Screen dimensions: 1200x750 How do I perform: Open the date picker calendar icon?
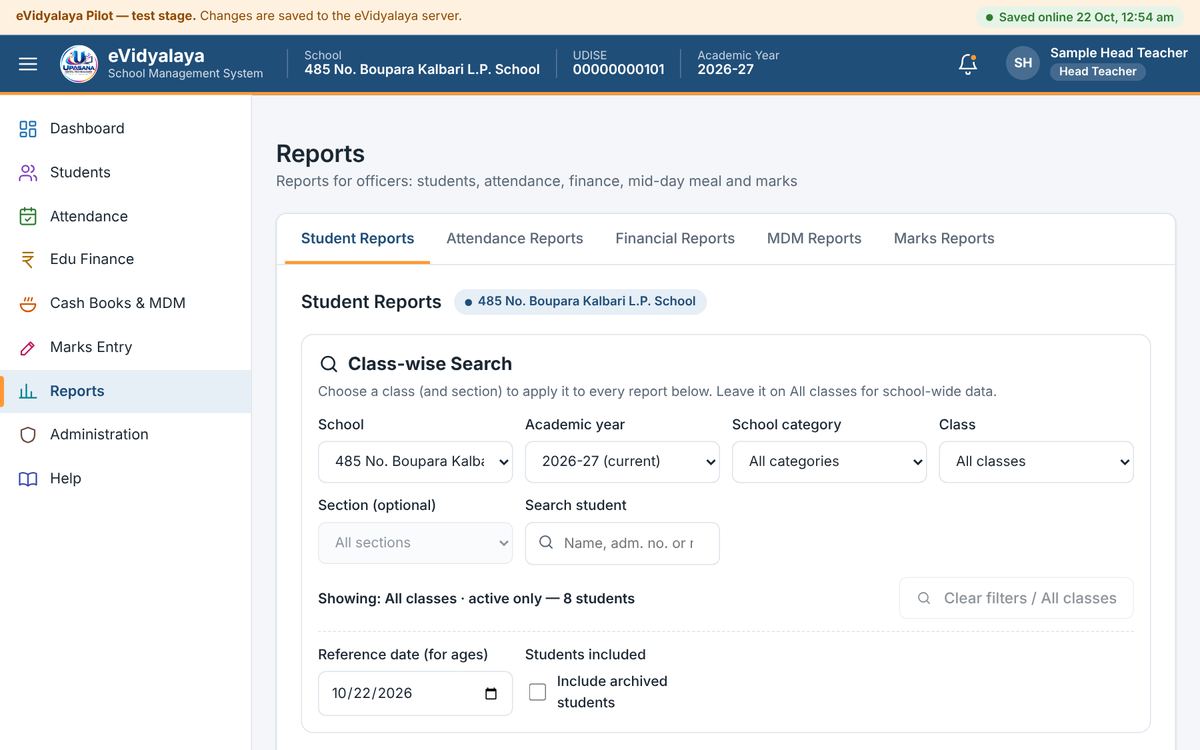click(x=491, y=694)
